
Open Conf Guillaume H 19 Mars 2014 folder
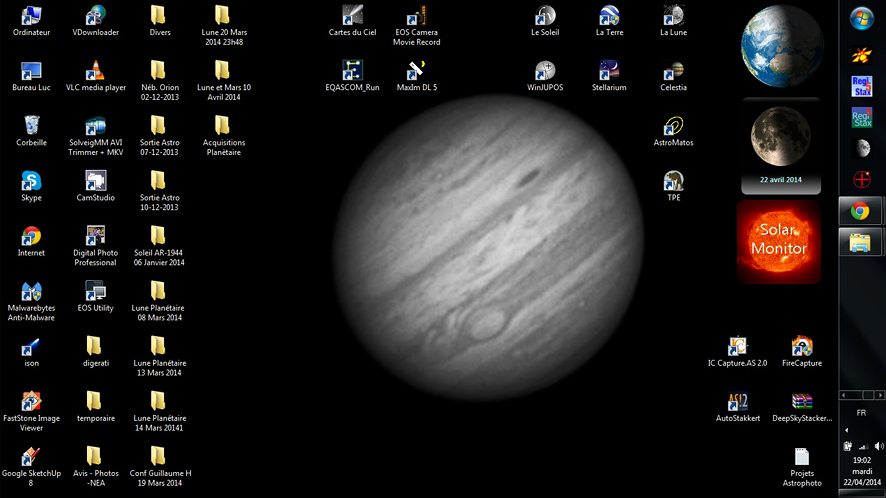pos(159,466)
